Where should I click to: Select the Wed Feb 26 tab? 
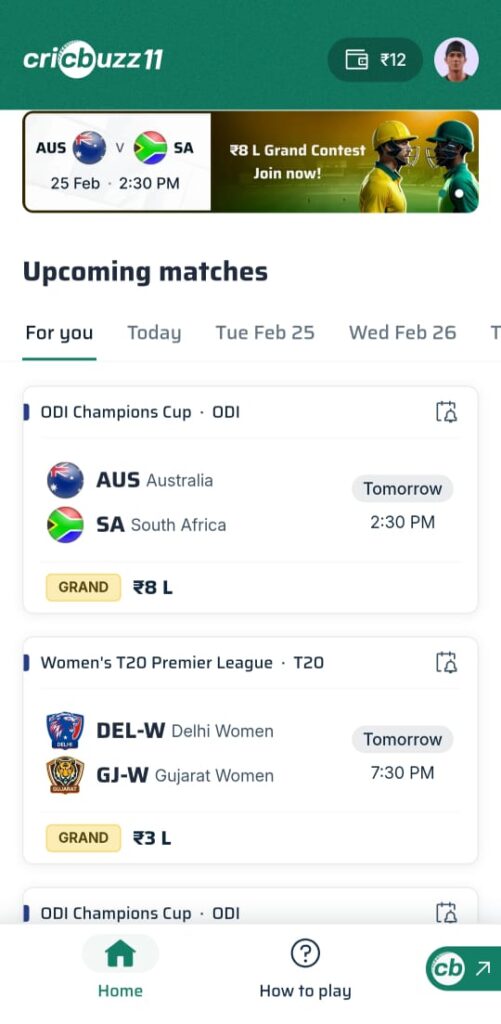coord(402,333)
